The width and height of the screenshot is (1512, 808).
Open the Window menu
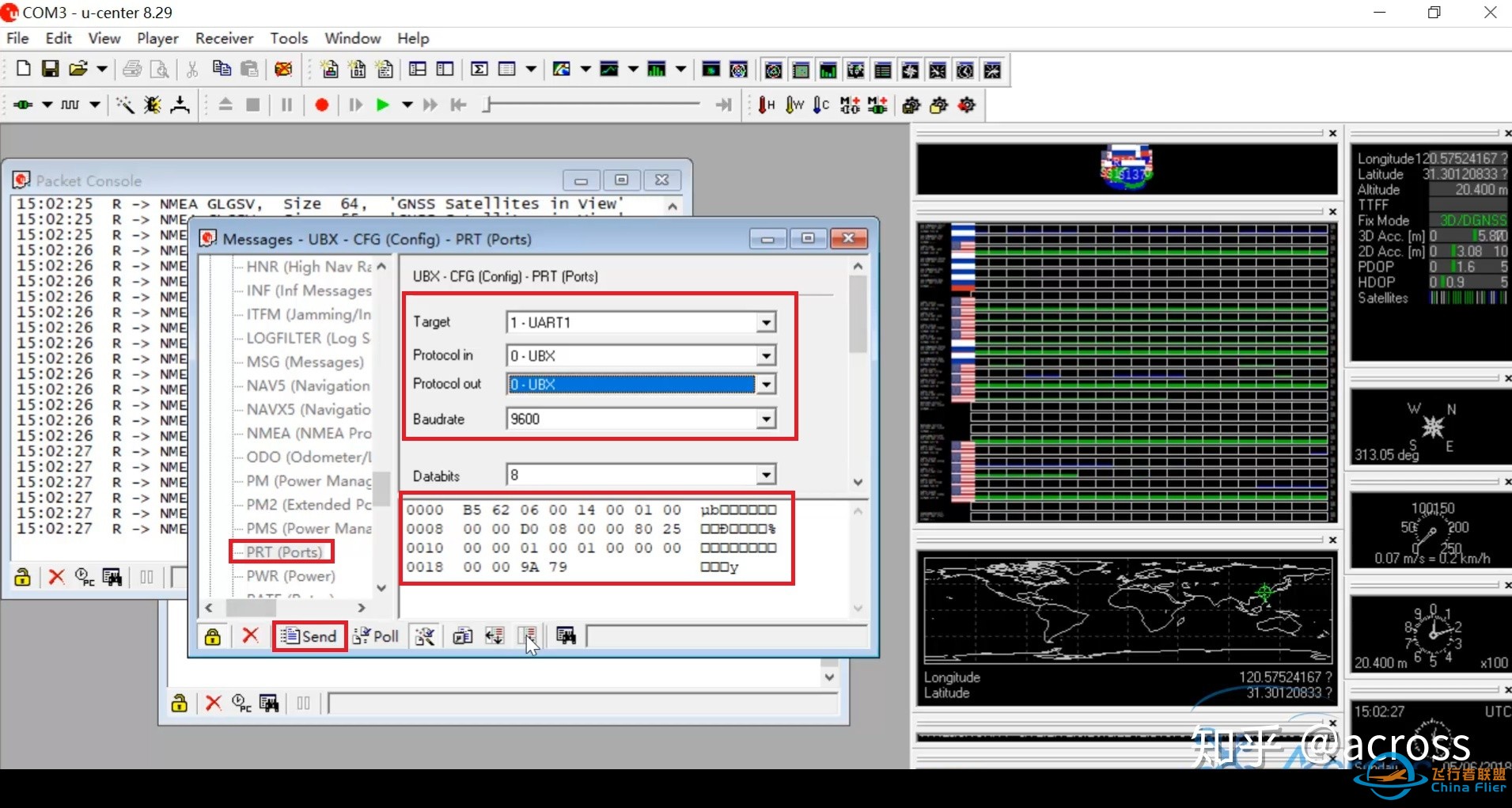click(353, 38)
